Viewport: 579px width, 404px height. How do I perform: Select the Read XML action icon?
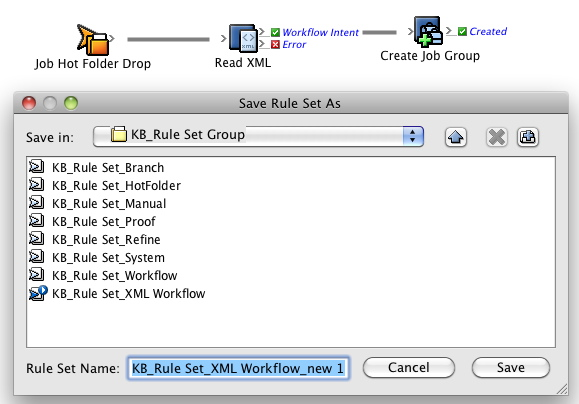[x=243, y=38]
